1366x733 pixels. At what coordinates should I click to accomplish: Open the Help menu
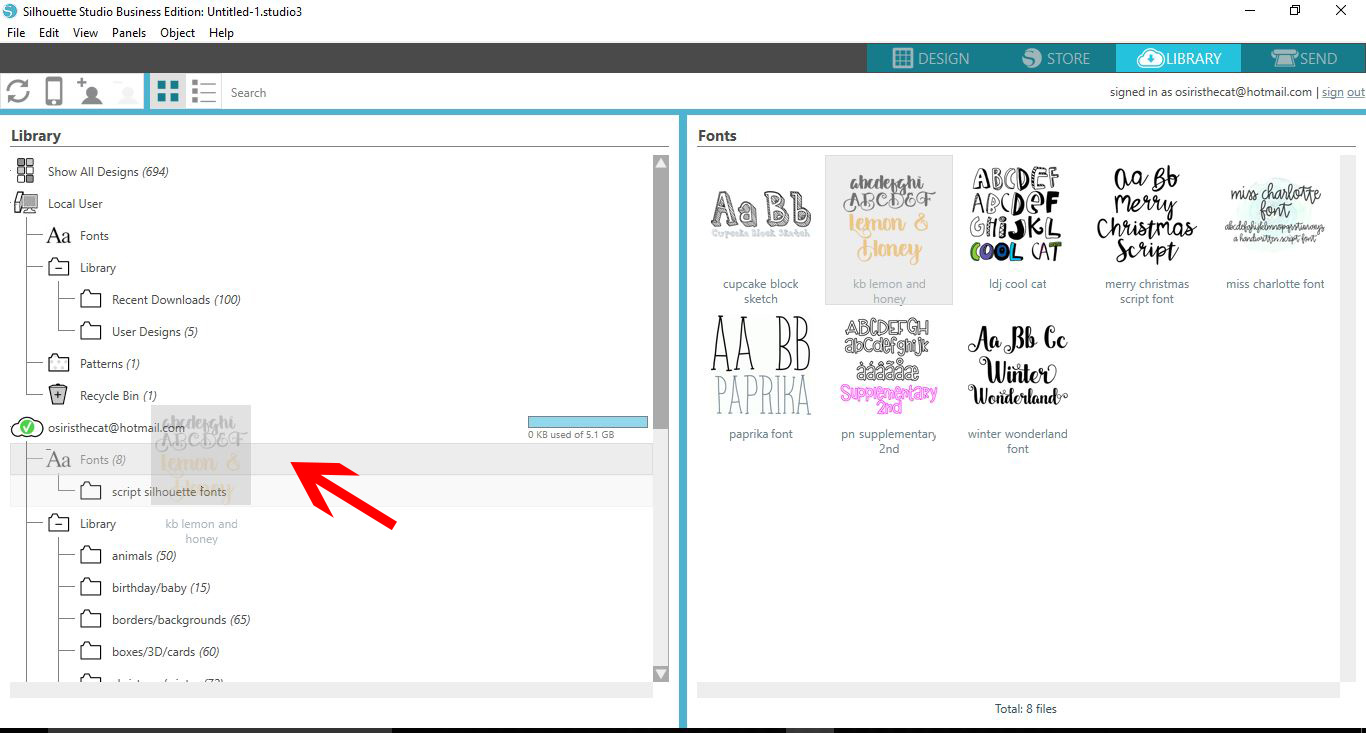click(x=221, y=32)
